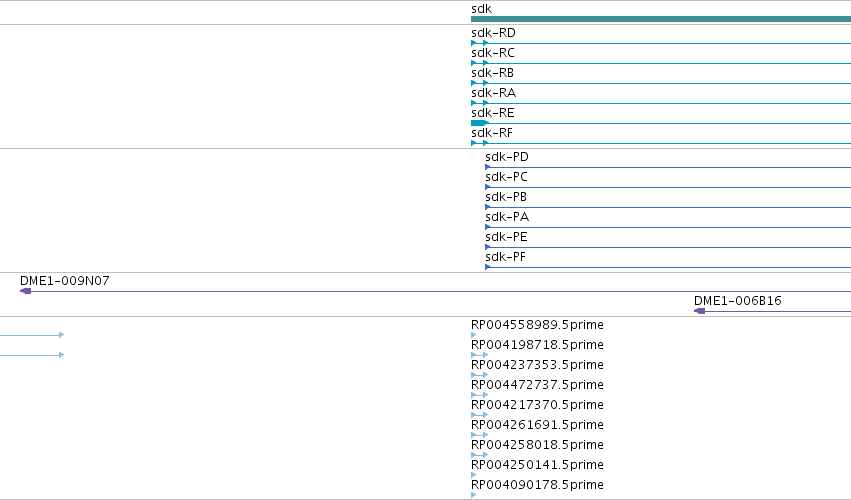Click the DME1-009N07 clone label

pyautogui.click(x=65, y=281)
